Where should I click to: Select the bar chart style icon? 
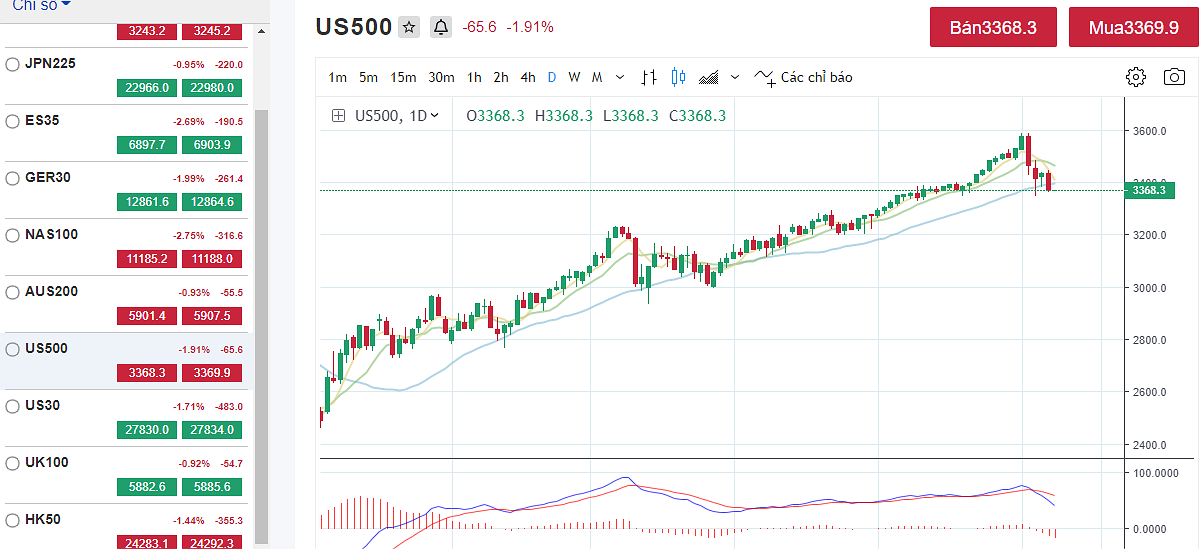pos(649,77)
